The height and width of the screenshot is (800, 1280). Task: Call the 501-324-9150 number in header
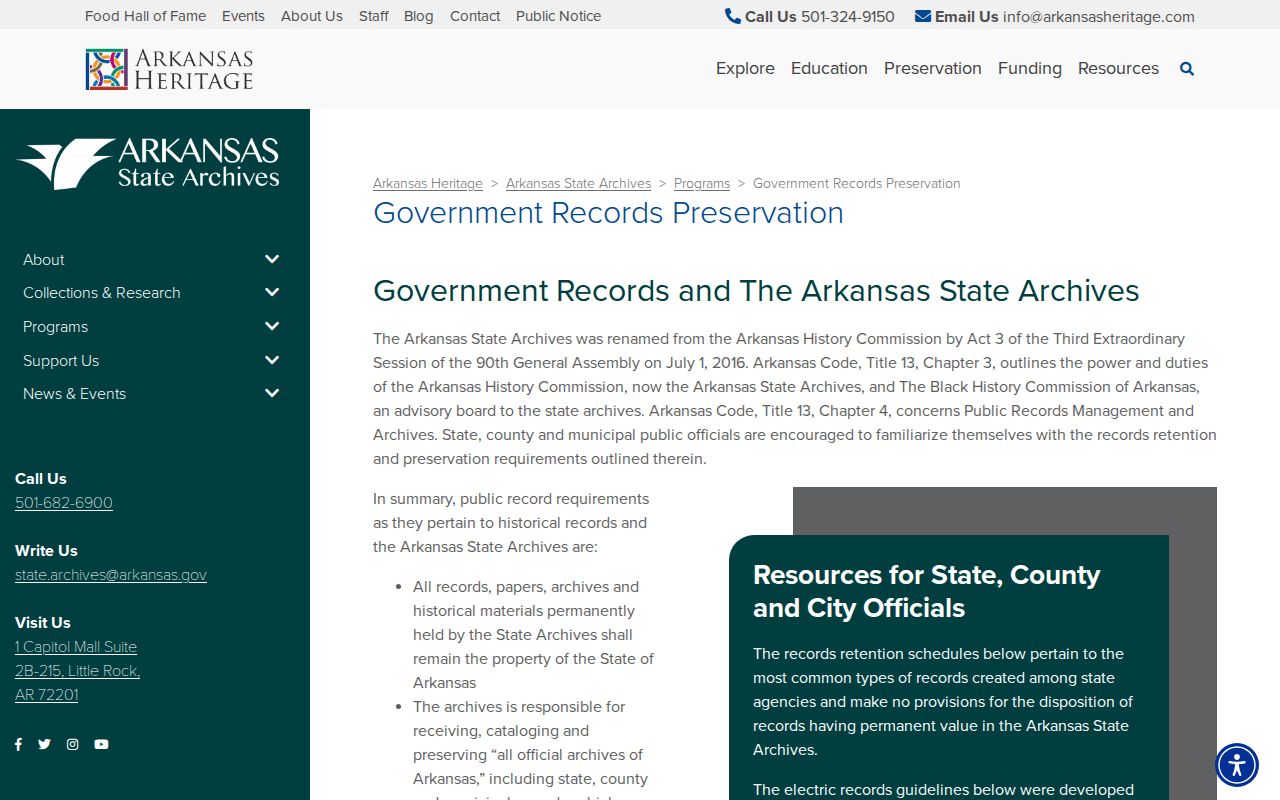point(848,16)
